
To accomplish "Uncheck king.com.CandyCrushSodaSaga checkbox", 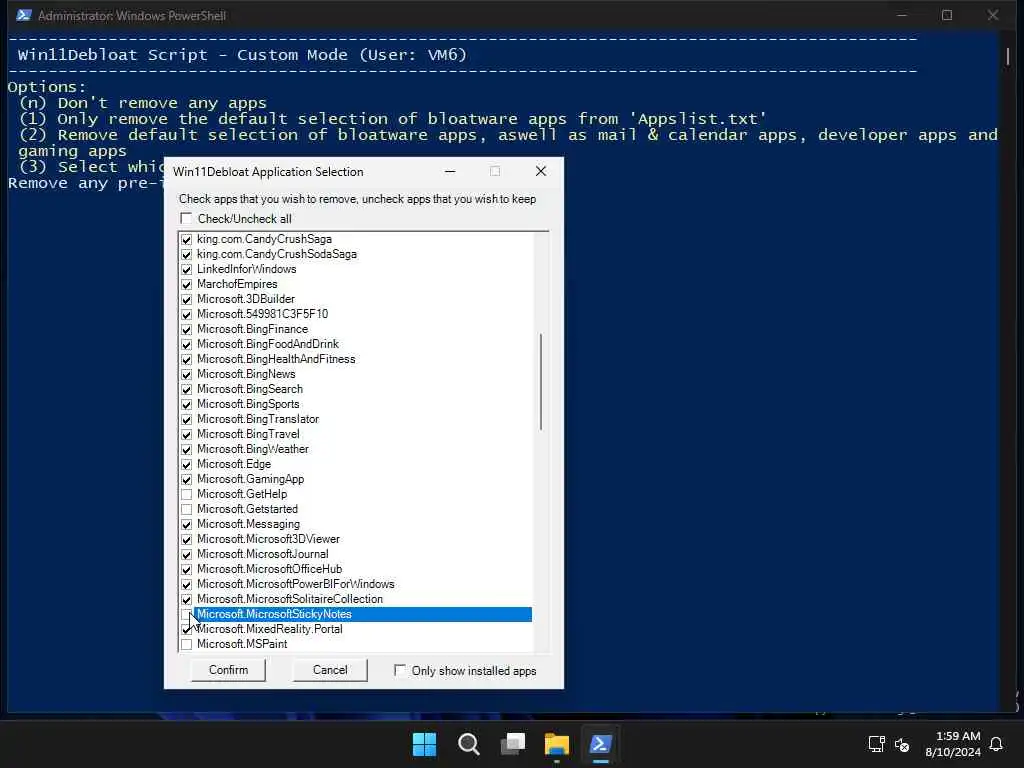I will (186, 255).
